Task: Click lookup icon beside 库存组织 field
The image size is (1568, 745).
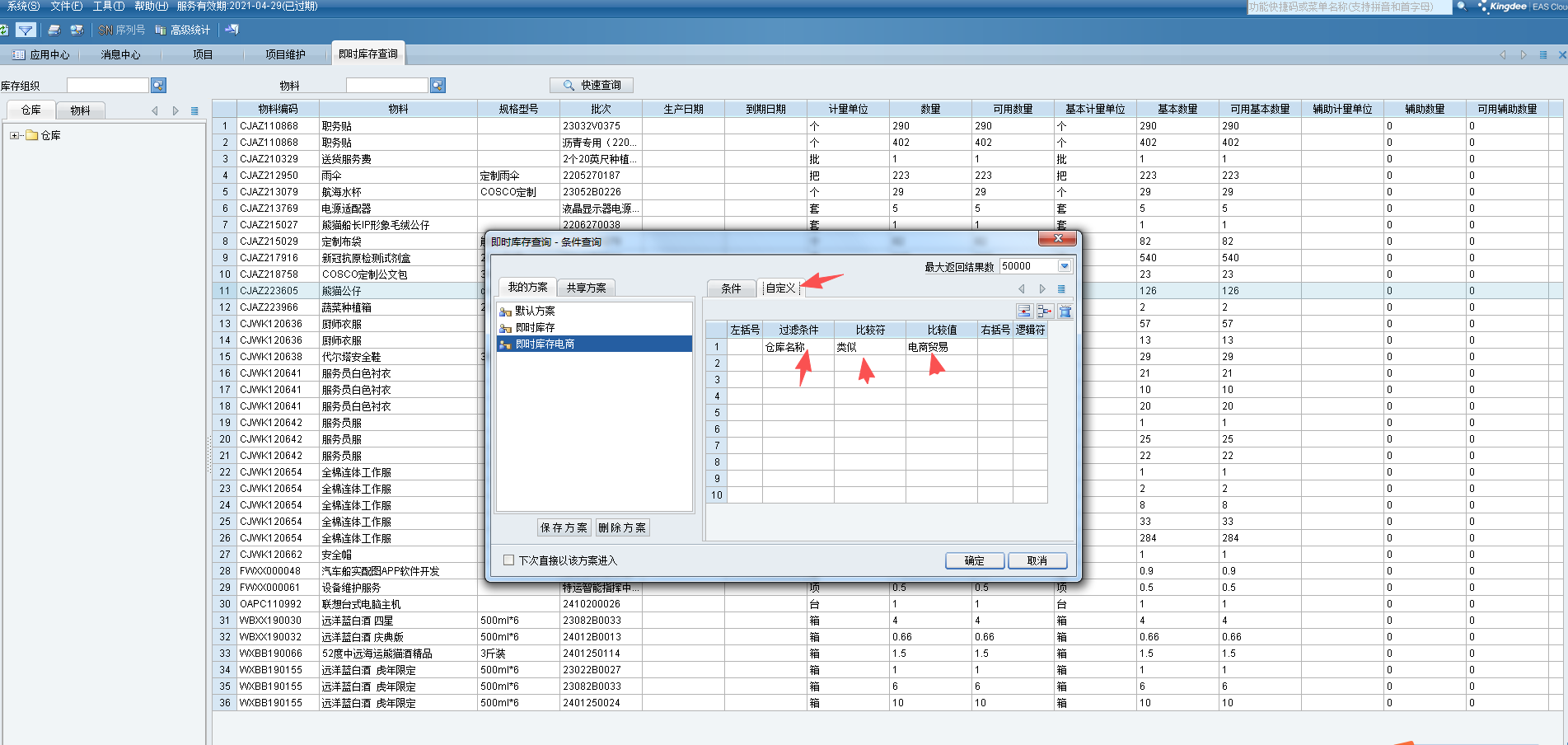Action: [158, 86]
